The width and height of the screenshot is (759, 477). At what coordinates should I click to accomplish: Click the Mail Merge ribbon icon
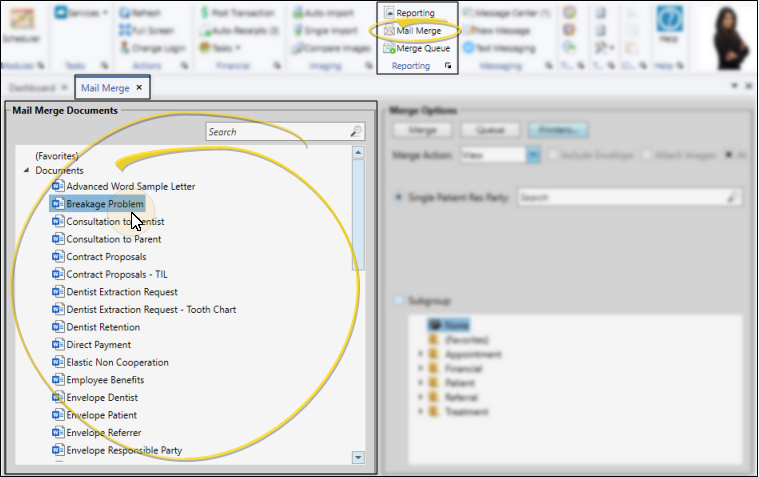[x=390, y=31]
